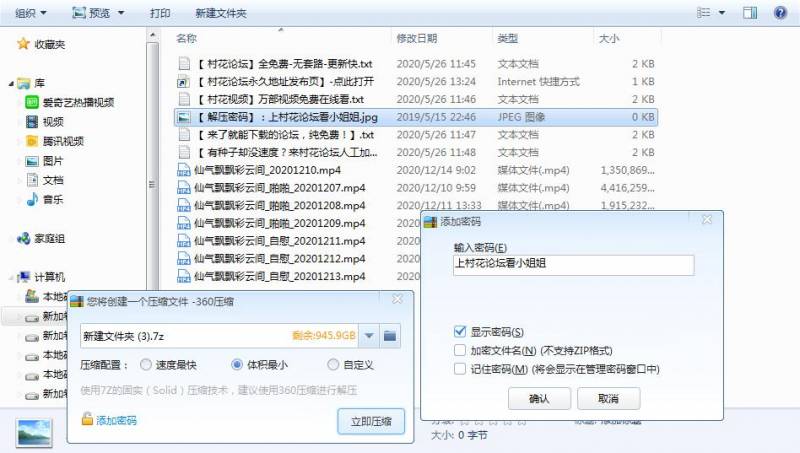Choose the 自定义 compression radio button

(x=334, y=365)
